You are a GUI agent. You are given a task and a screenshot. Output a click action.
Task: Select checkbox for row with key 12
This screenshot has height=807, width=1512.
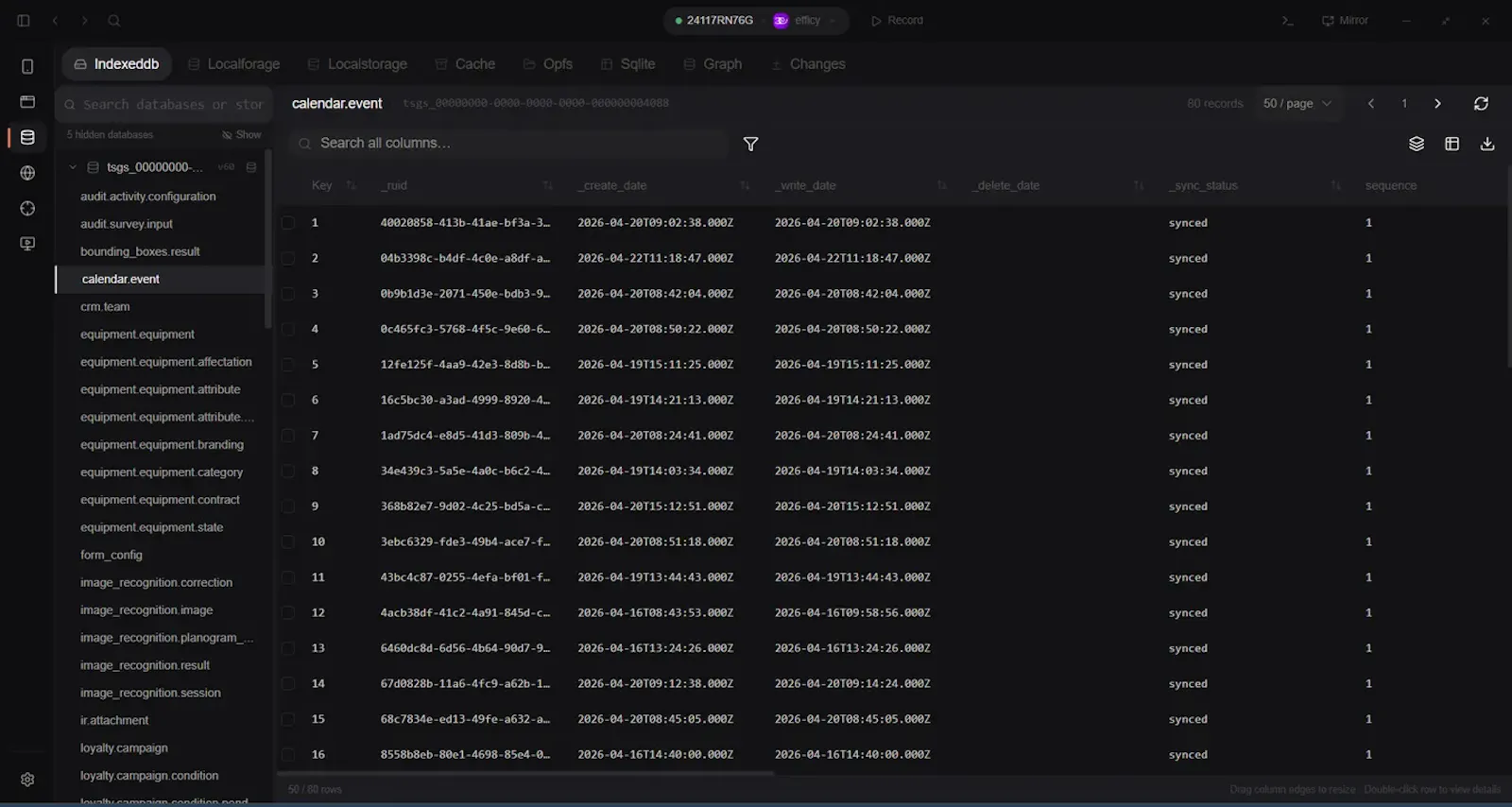[x=288, y=612]
